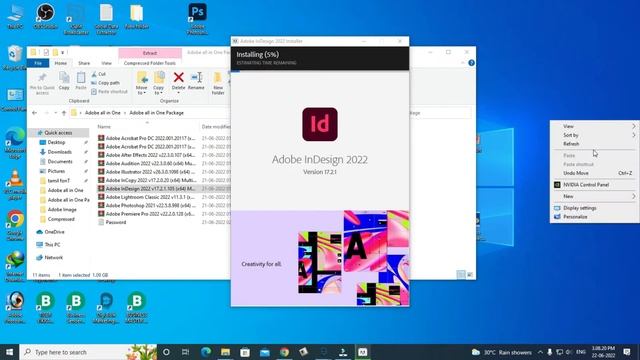The height and width of the screenshot is (360, 640).
Task: Open NVIDIA Control Panel menu entry
Action: click(x=595, y=185)
